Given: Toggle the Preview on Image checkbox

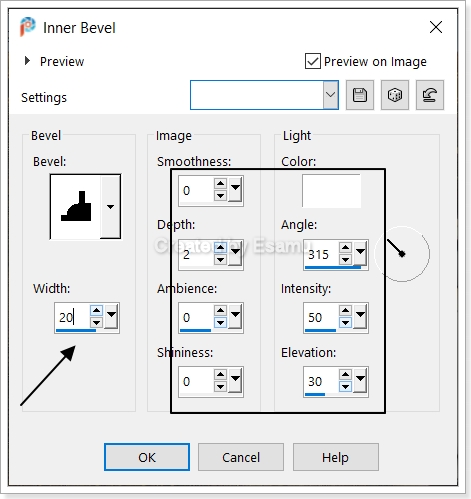Looking at the screenshot, I should click(313, 61).
